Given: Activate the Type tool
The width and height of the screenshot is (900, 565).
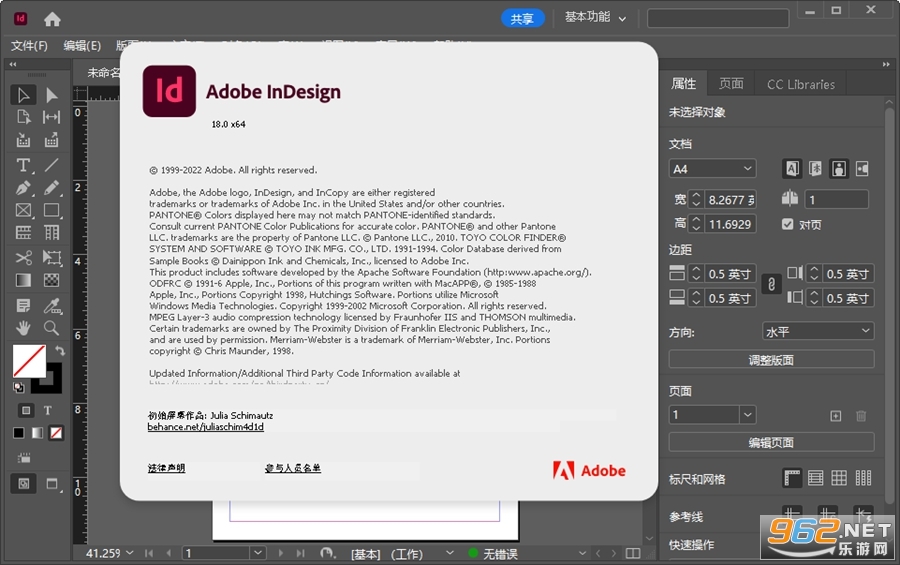Looking at the screenshot, I should click(23, 165).
